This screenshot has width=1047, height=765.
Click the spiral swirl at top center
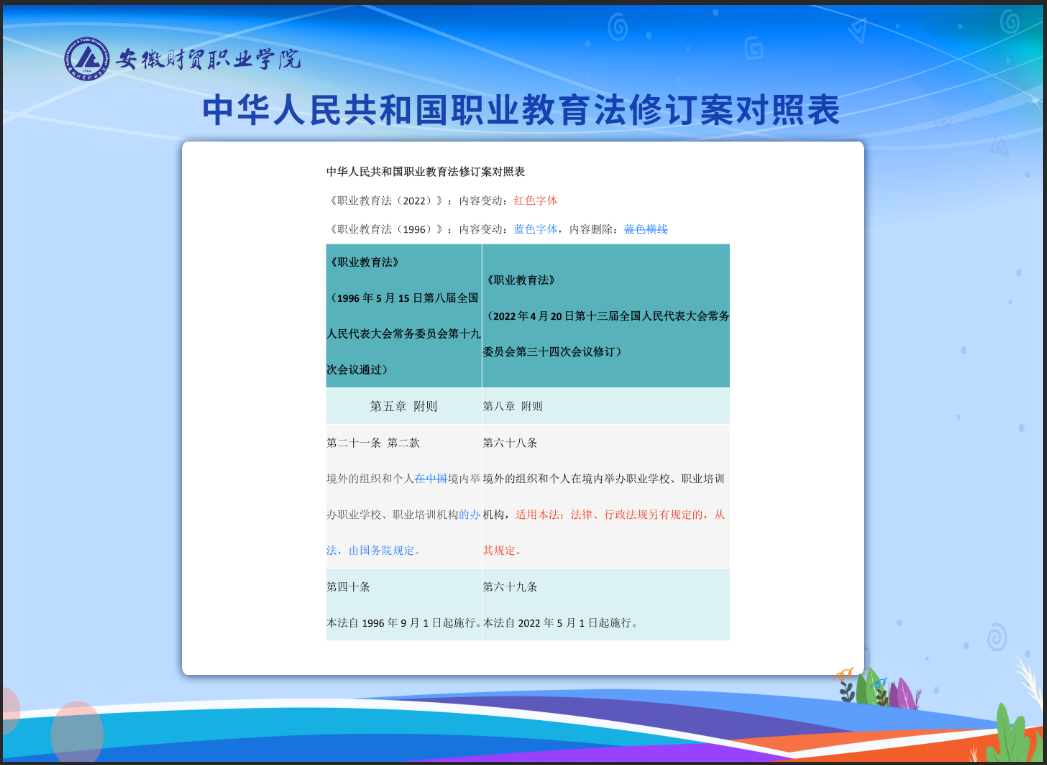tap(617, 24)
